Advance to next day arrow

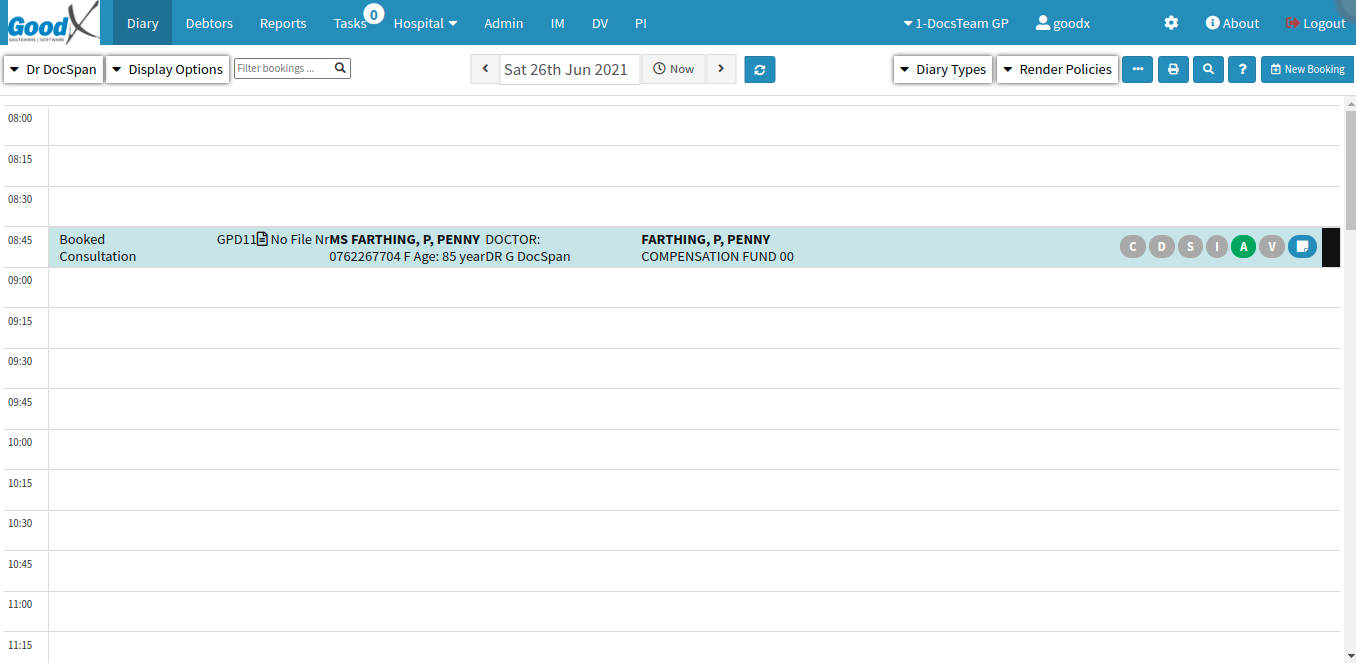click(720, 69)
